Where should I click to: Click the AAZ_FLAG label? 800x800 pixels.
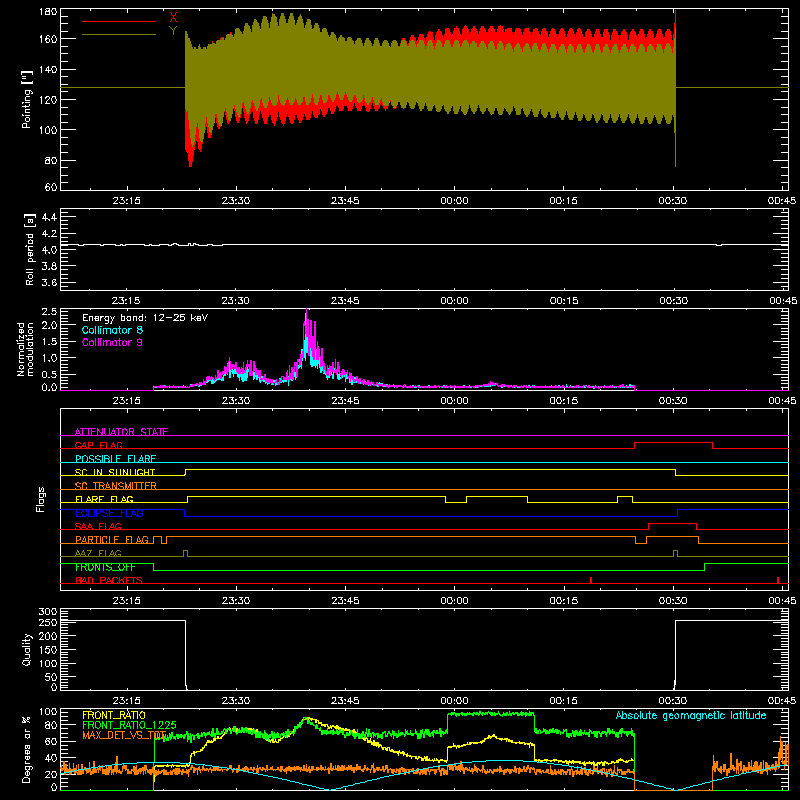[98, 553]
